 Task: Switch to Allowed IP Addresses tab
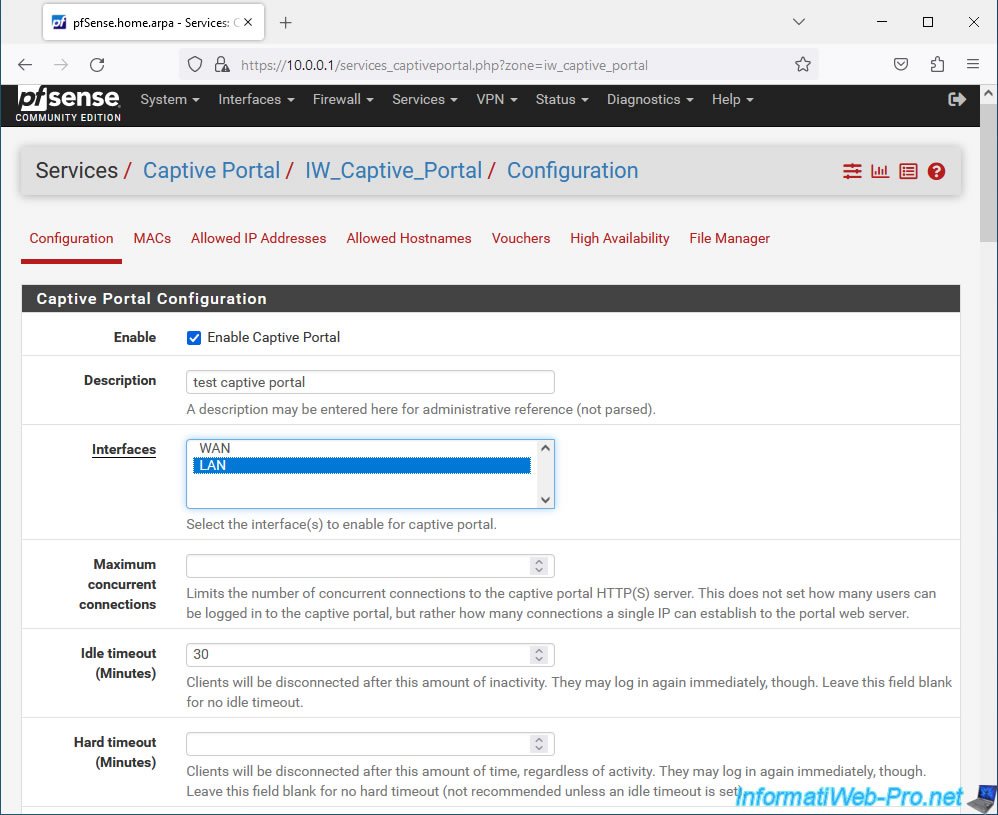pos(258,239)
